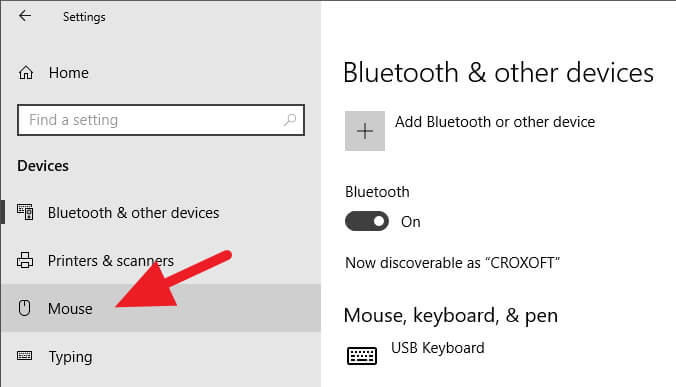Click the Home house icon

(x=26, y=72)
